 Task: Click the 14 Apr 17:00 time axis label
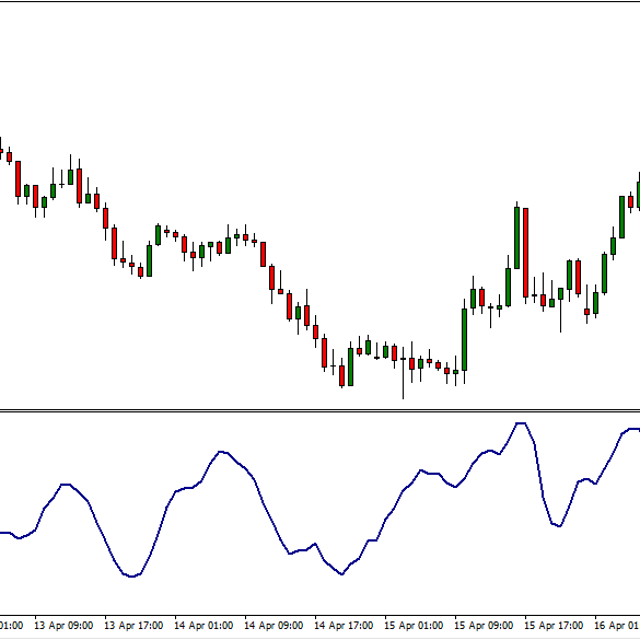344,625
